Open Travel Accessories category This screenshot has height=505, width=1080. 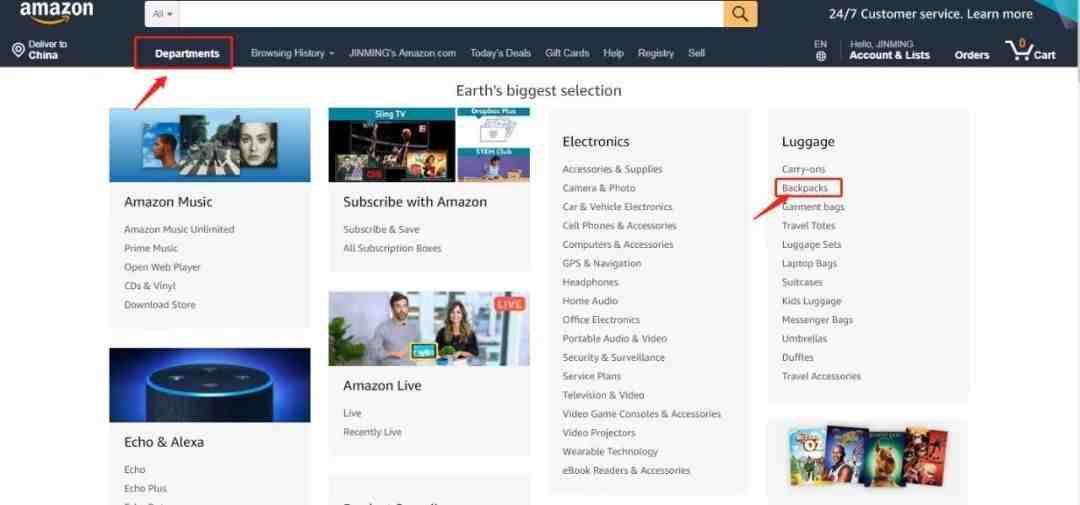pyautogui.click(x=821, y=376)
